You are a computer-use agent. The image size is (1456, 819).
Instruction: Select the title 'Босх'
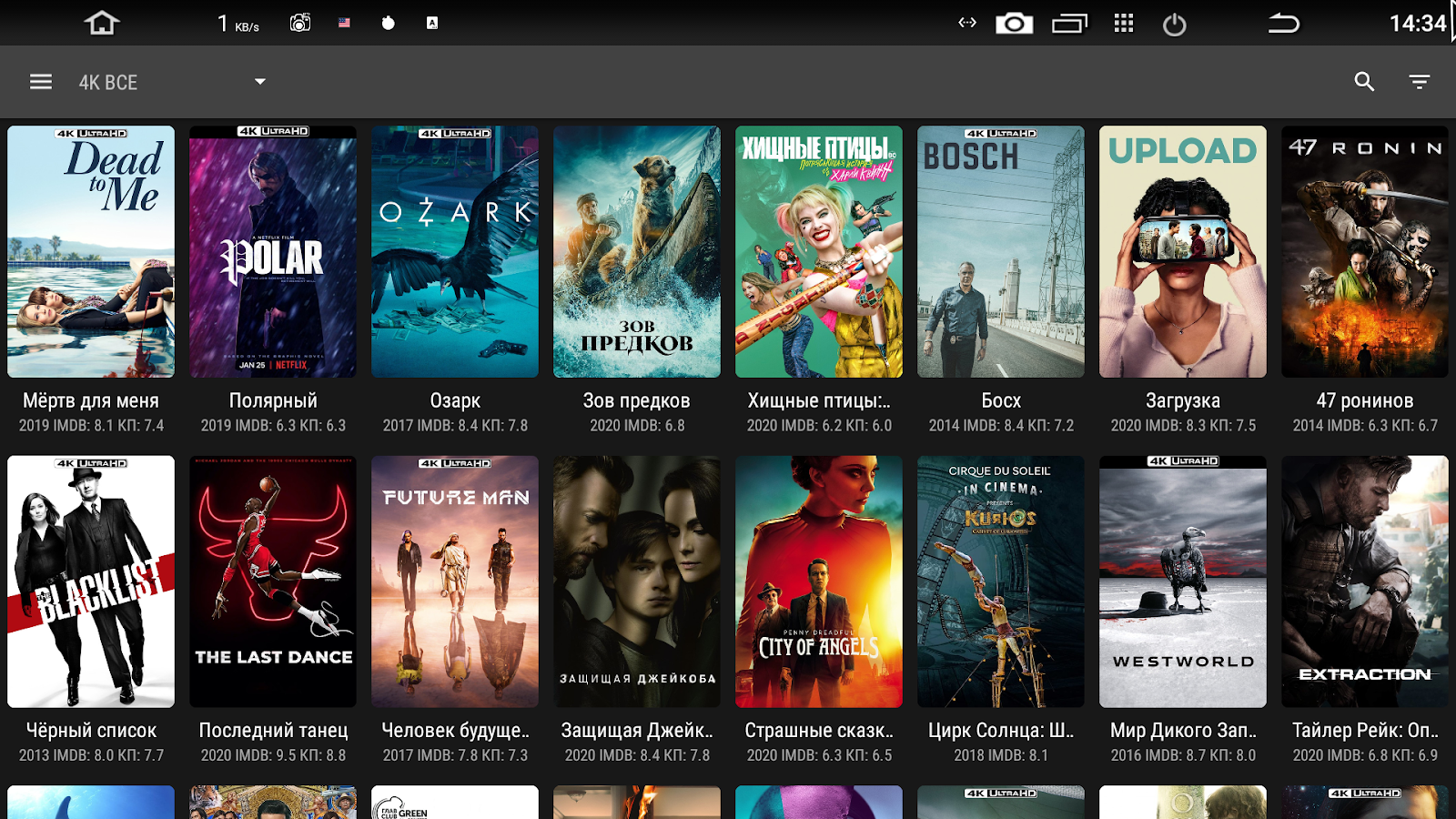click(1001, 401)
